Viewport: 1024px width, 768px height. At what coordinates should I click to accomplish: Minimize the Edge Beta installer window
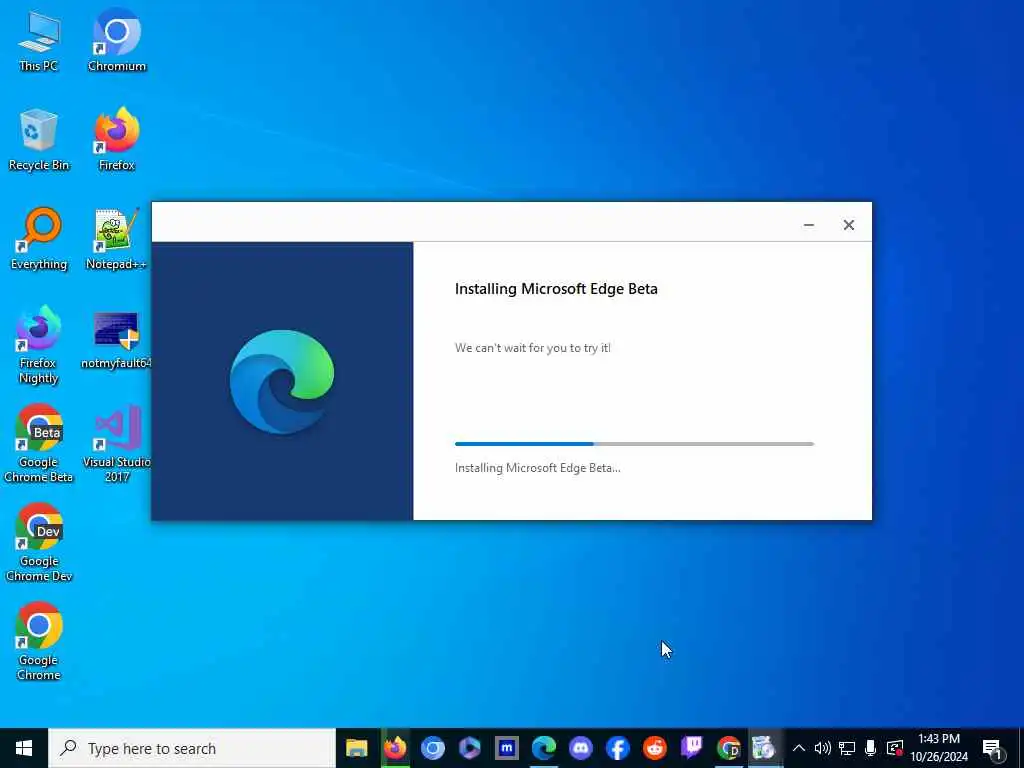808,225
